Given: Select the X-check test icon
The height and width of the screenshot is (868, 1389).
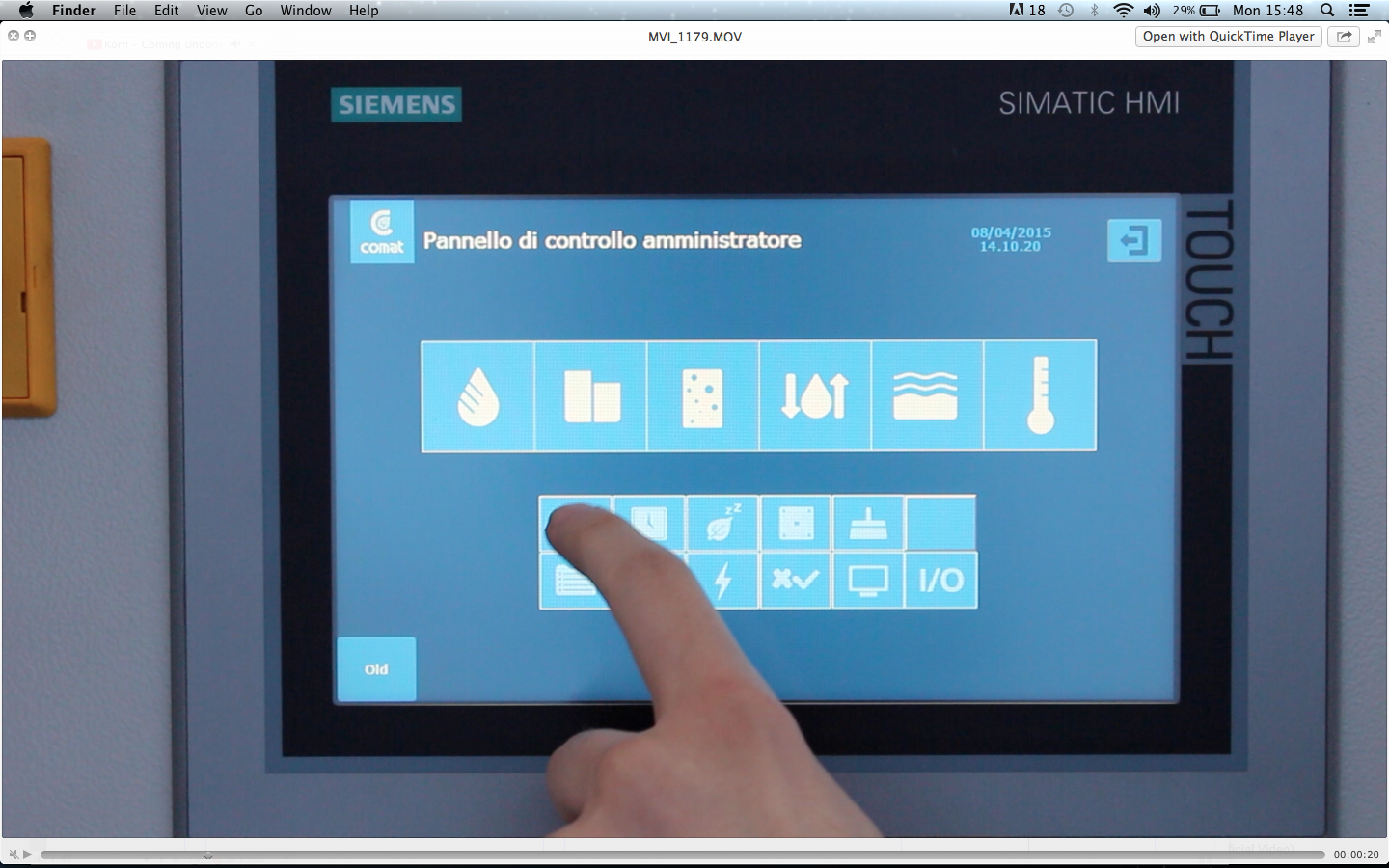Looking at the screenshot, I should click(x=795, y=581).
